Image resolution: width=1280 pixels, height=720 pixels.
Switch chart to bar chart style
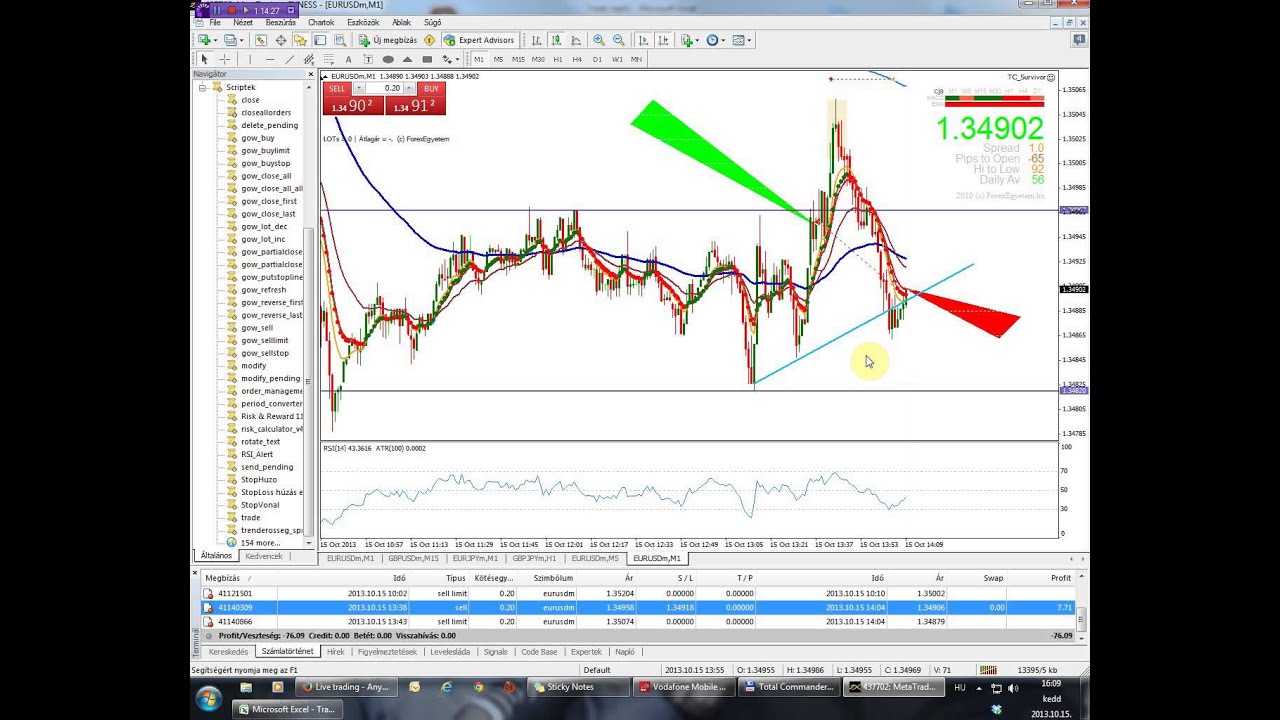537,40
